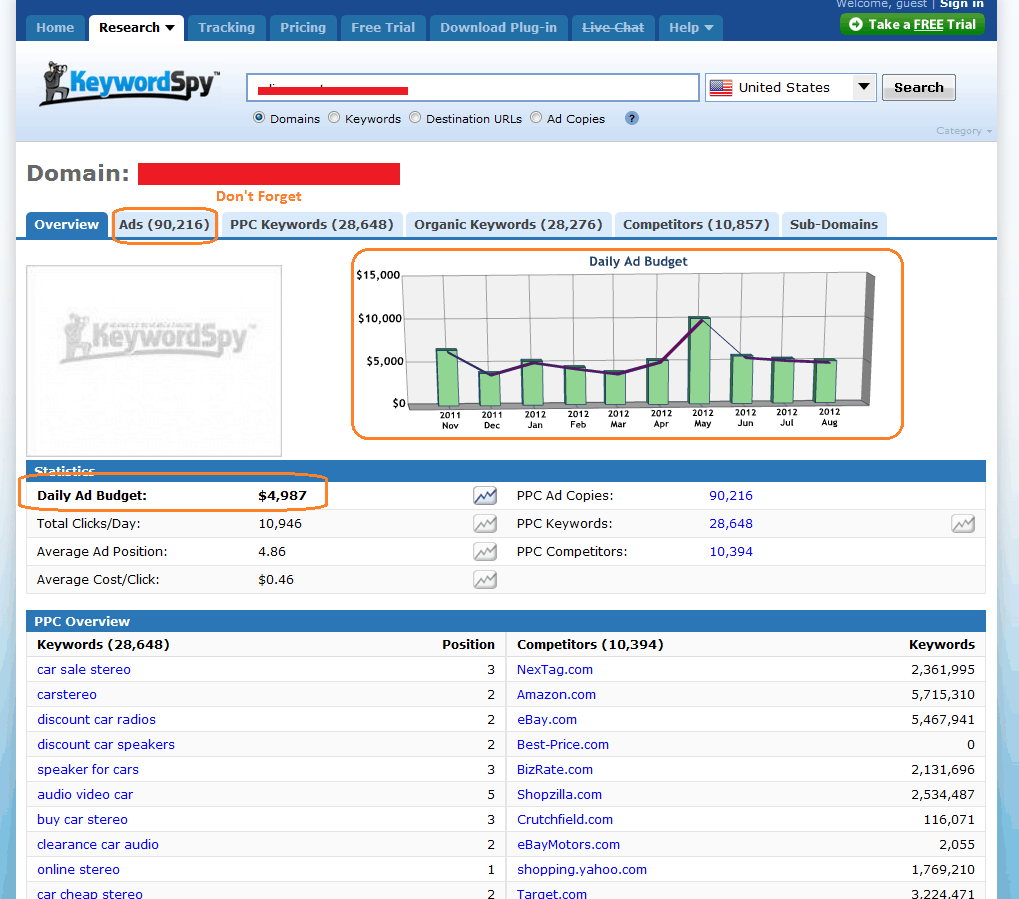Screen dimensions: 1019x899
Task: Click the $0.46 Average Cost/Click value
Action: click(276, 580)
